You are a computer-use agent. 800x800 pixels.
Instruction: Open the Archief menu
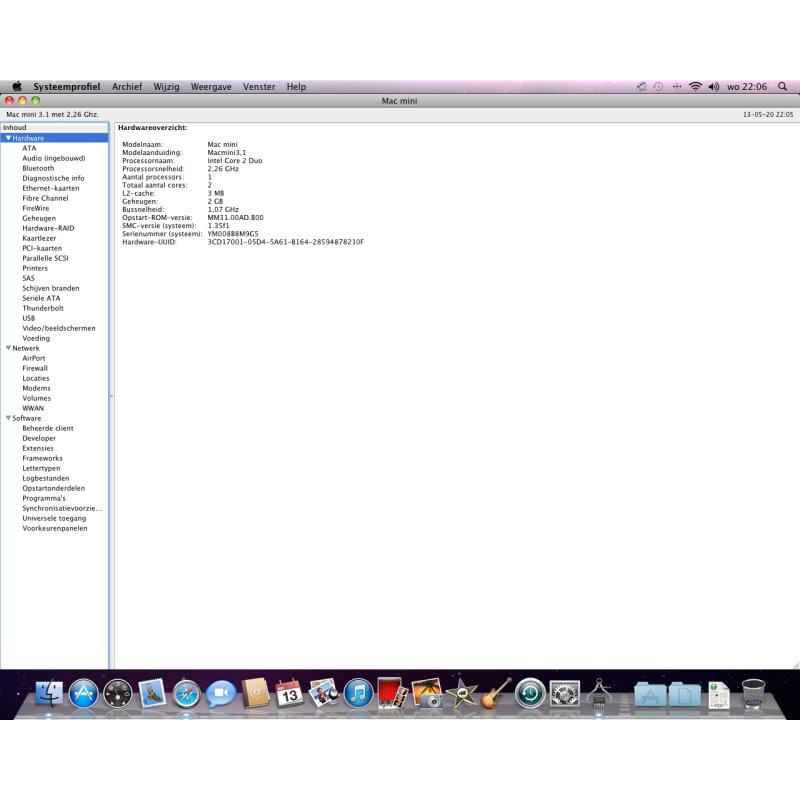127,87
